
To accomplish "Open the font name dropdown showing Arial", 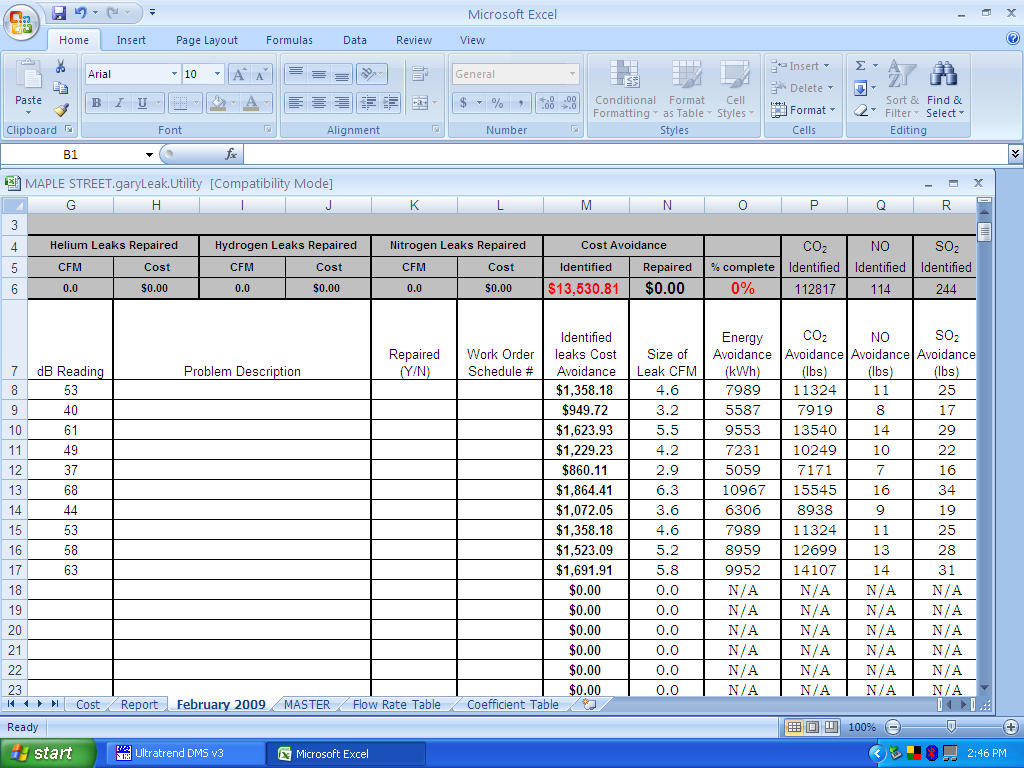I will pos(174,74).
